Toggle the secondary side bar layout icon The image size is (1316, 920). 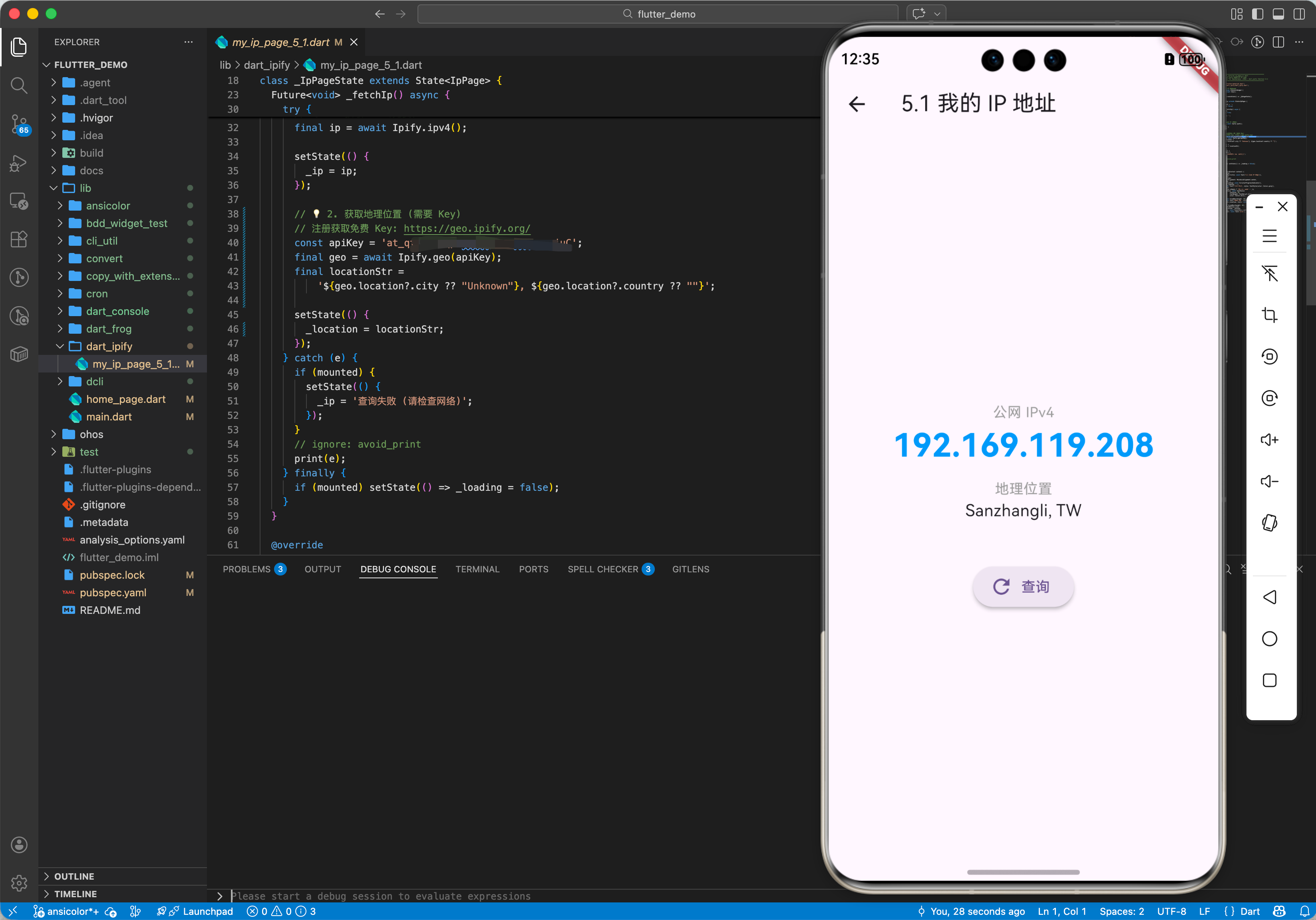[x=1299, y=14]
